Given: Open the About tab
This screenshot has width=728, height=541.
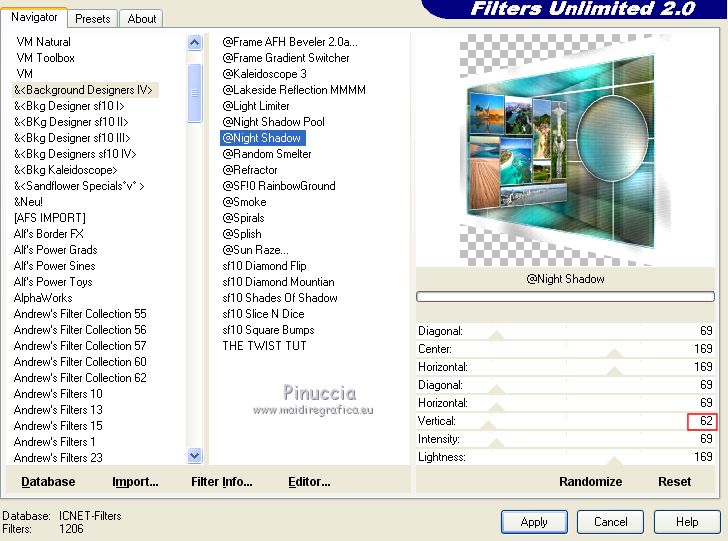Looking at the screenshot, I should tap(142, 18).
